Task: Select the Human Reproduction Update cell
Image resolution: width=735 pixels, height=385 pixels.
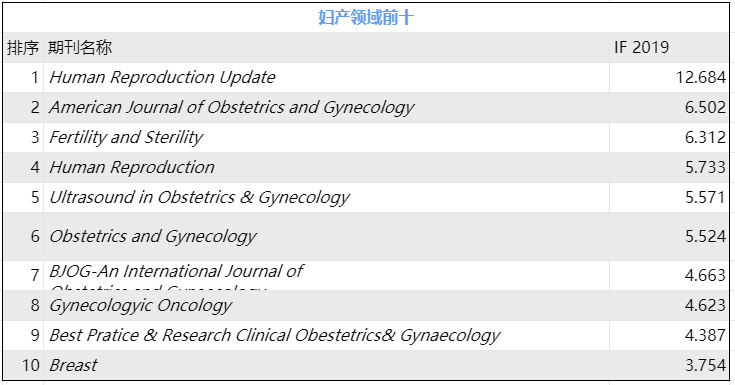Action: (x=326, y=77)
